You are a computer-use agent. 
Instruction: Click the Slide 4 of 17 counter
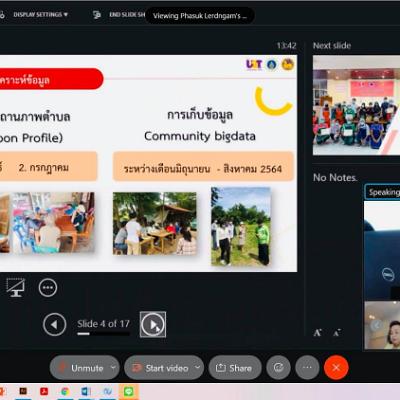[103, 324]
